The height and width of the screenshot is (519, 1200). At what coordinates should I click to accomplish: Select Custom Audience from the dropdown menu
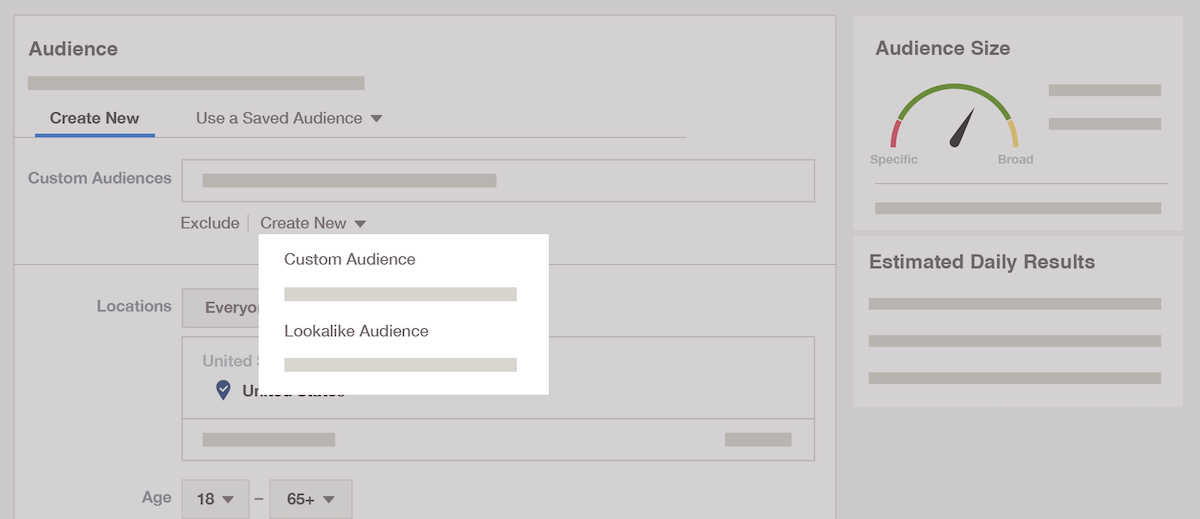(349, 259)
